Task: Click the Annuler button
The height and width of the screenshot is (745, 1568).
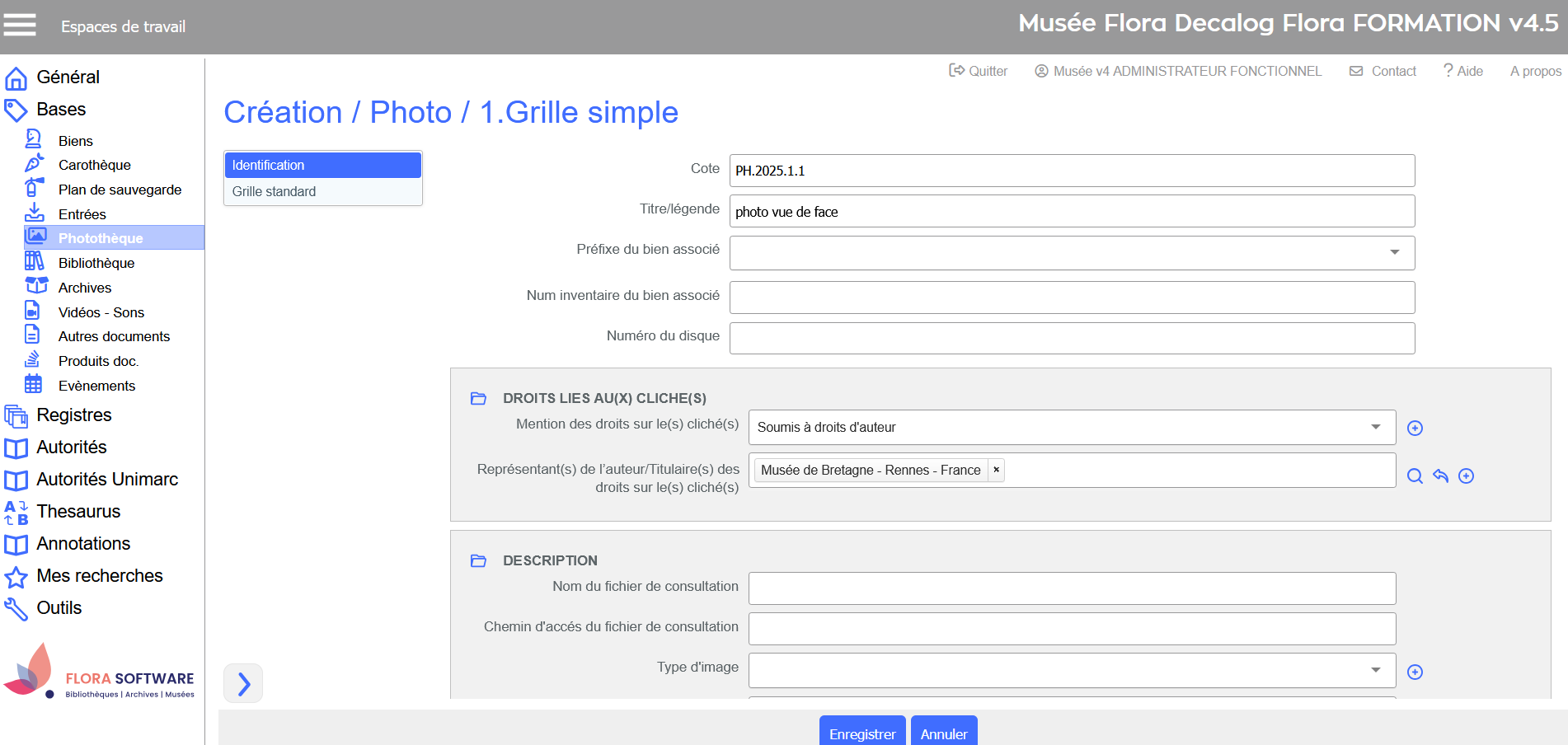Action: click(944, 733)
